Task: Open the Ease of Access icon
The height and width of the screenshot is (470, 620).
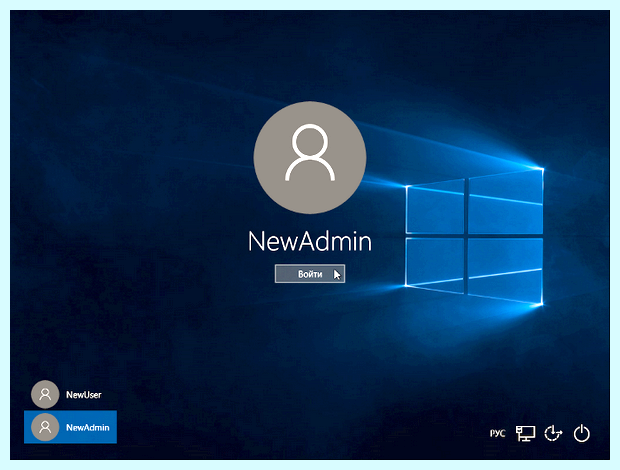Action: (x=553, y=433)
